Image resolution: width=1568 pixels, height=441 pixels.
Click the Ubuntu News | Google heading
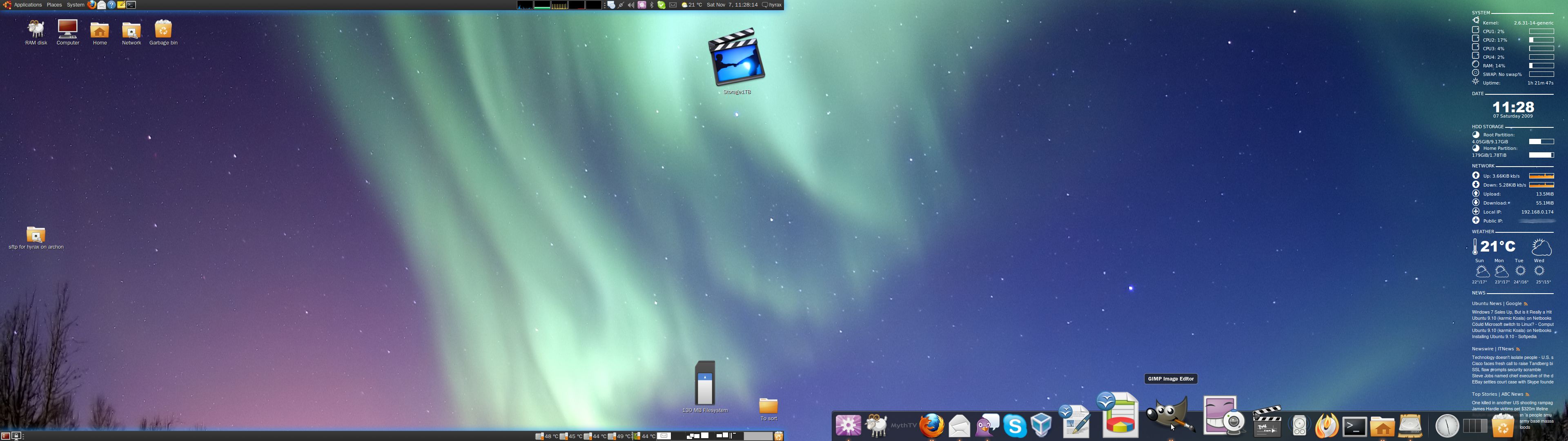1496,303
